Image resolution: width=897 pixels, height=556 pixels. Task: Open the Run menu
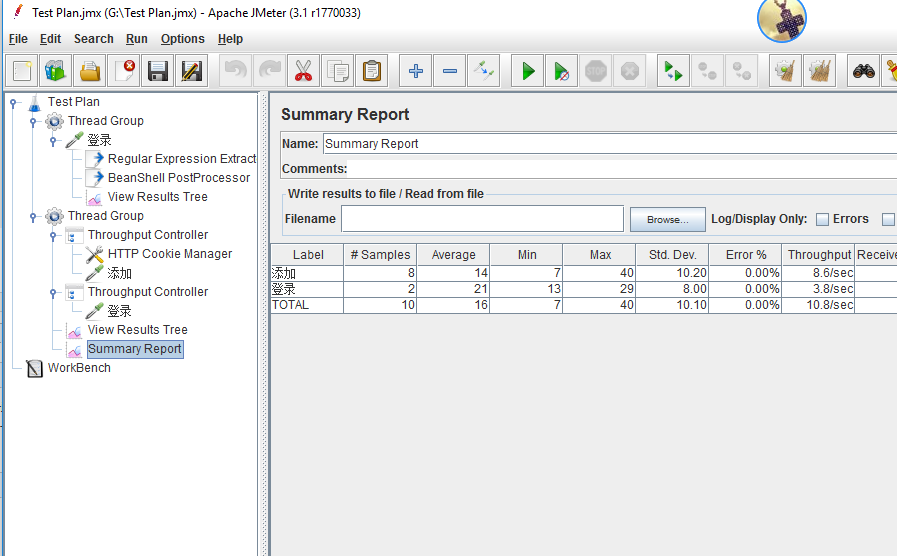(137, 39)
